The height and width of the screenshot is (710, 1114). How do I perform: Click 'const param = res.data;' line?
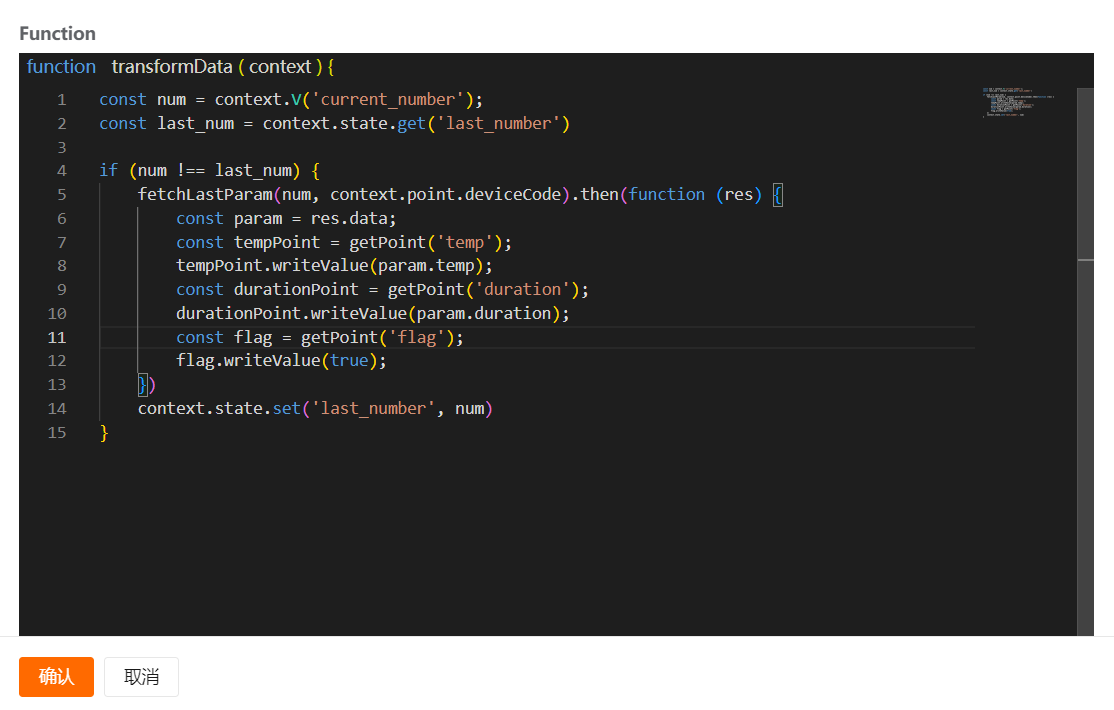point(286,218)
